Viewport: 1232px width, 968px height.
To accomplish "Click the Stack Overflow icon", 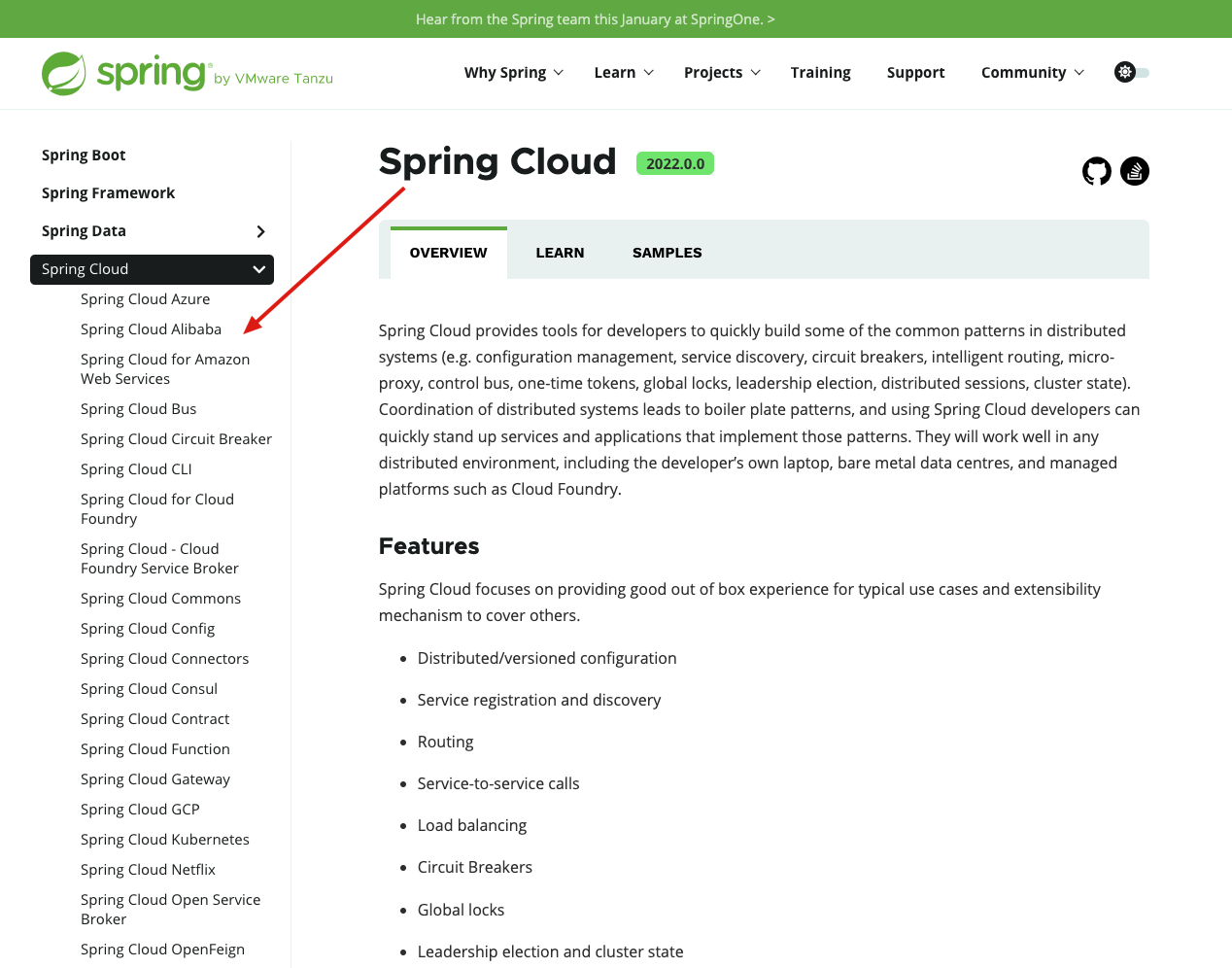I will (1134, 171).
